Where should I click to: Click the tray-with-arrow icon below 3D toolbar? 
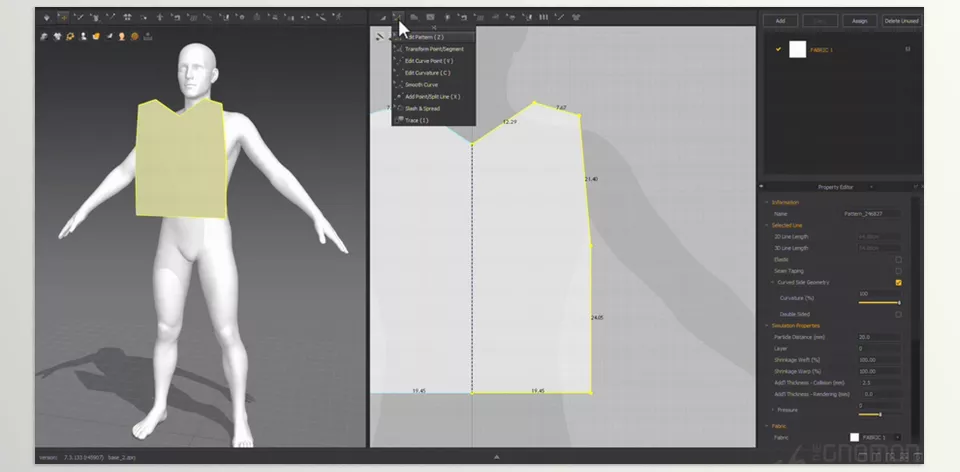coord(148,37)
